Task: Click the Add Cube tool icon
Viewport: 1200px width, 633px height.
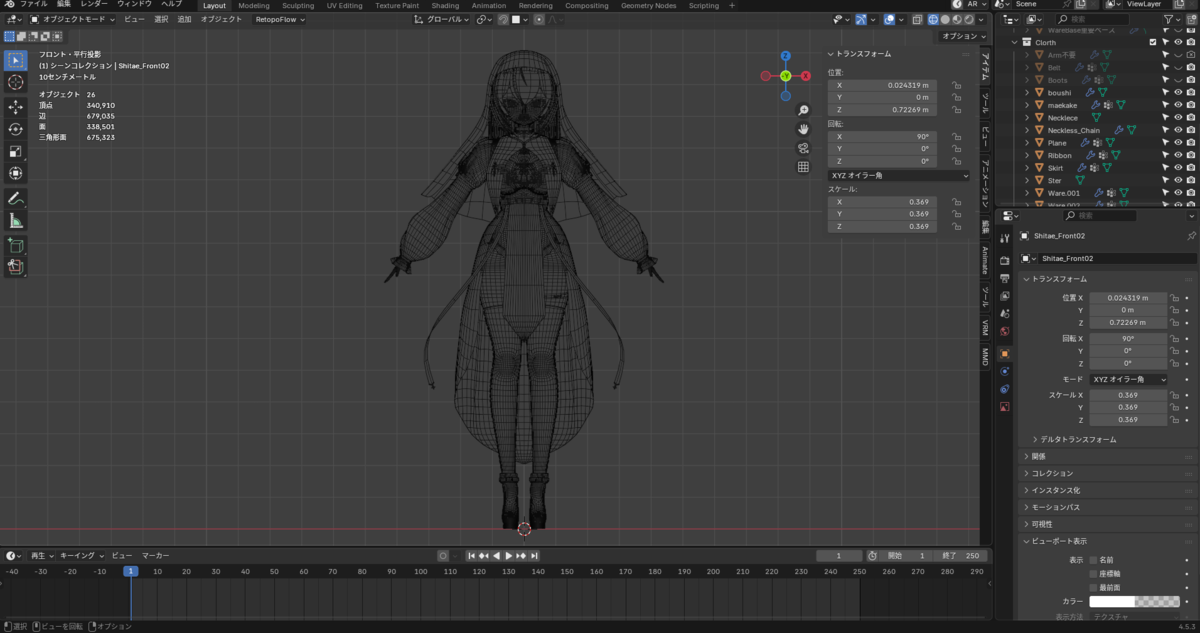Action: click(x=16, y=245)
